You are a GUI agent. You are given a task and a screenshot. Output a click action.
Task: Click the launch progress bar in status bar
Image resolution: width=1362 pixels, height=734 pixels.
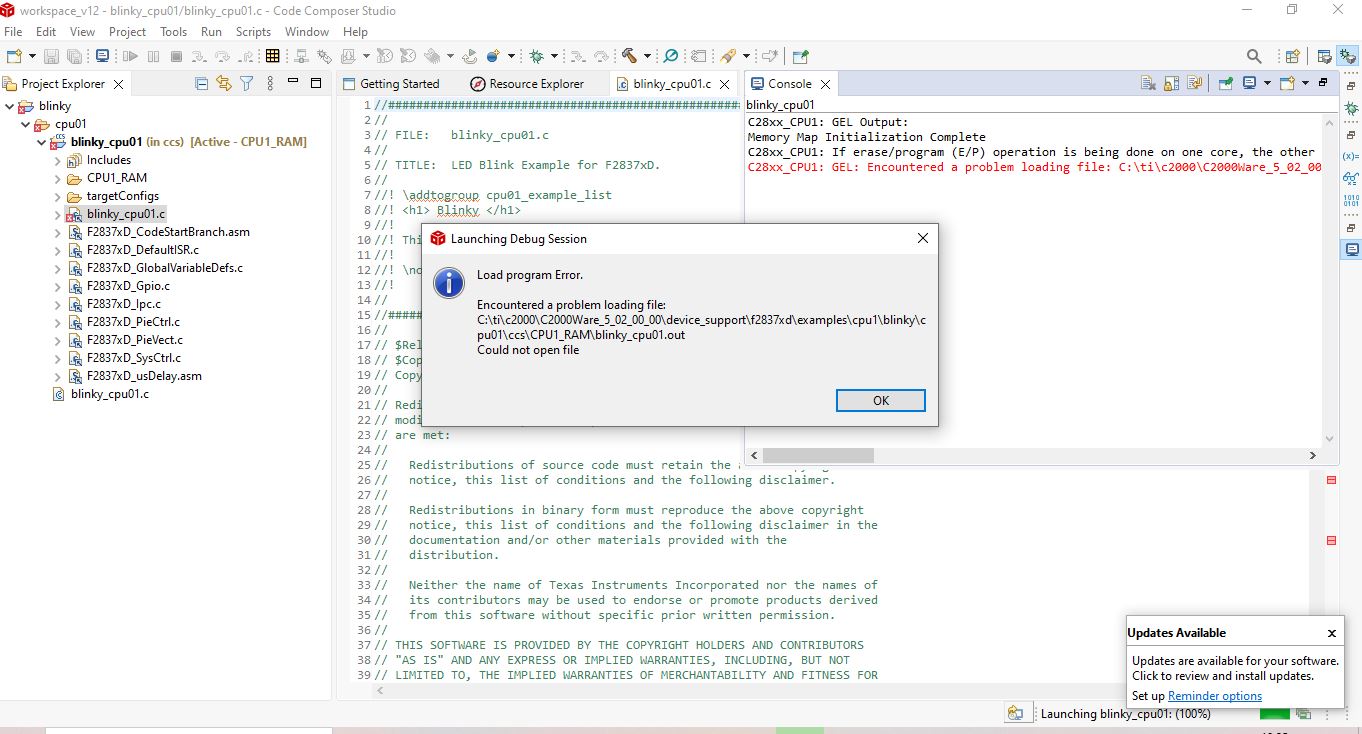tap(1274, 714)
